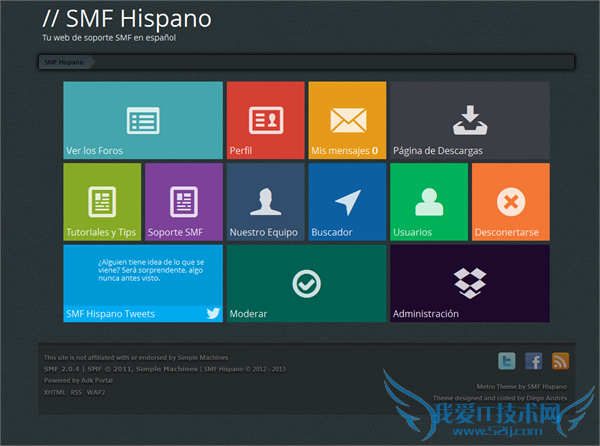Open the Facebook icon in footer
600x446 pixels.
tap(533, 361)
